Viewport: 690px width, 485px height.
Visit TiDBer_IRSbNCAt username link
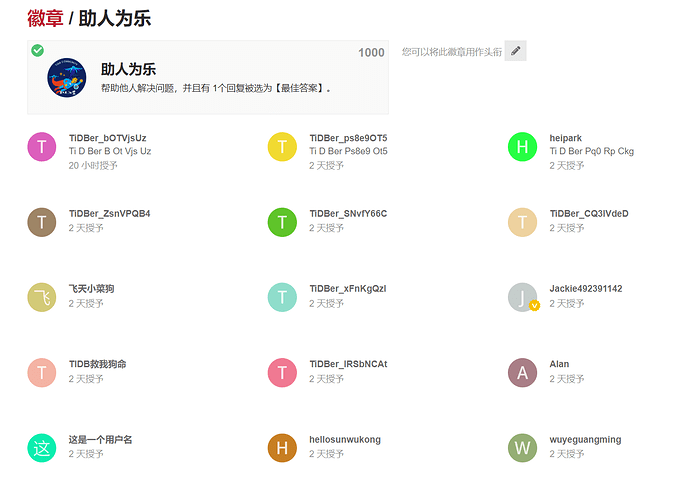348,364
